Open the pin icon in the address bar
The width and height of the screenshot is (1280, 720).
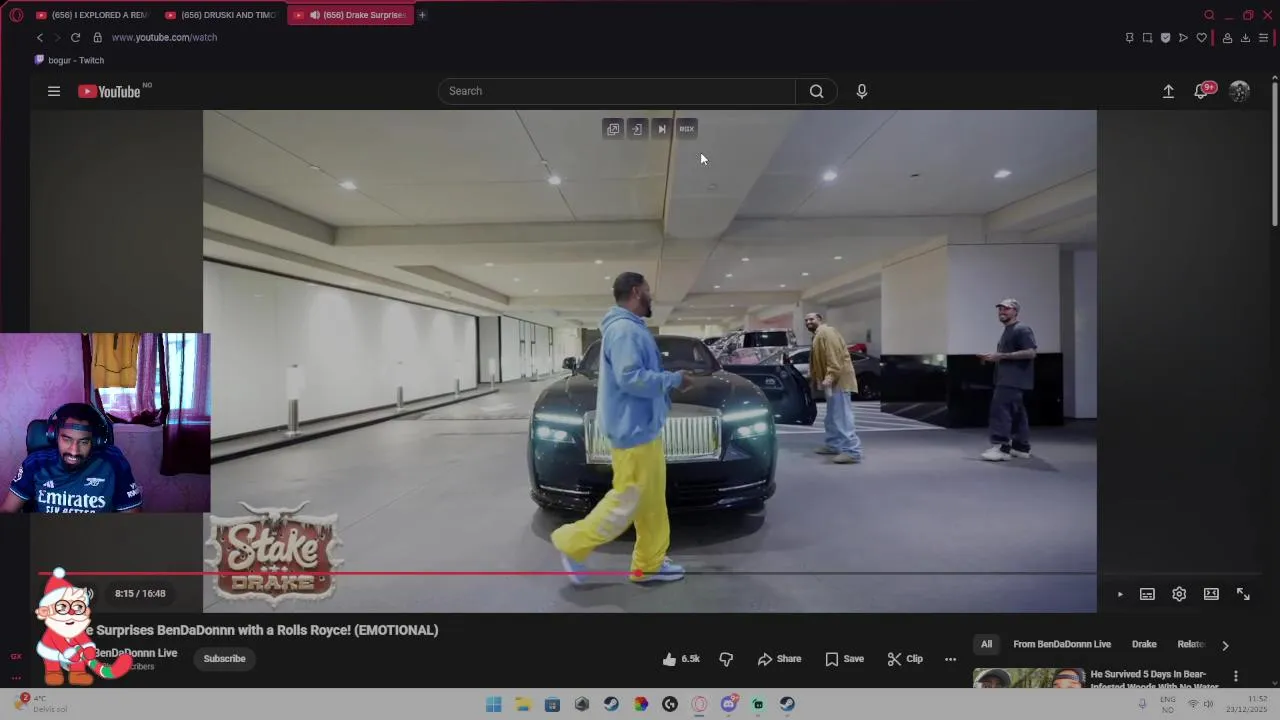[x=1129, y=38]
